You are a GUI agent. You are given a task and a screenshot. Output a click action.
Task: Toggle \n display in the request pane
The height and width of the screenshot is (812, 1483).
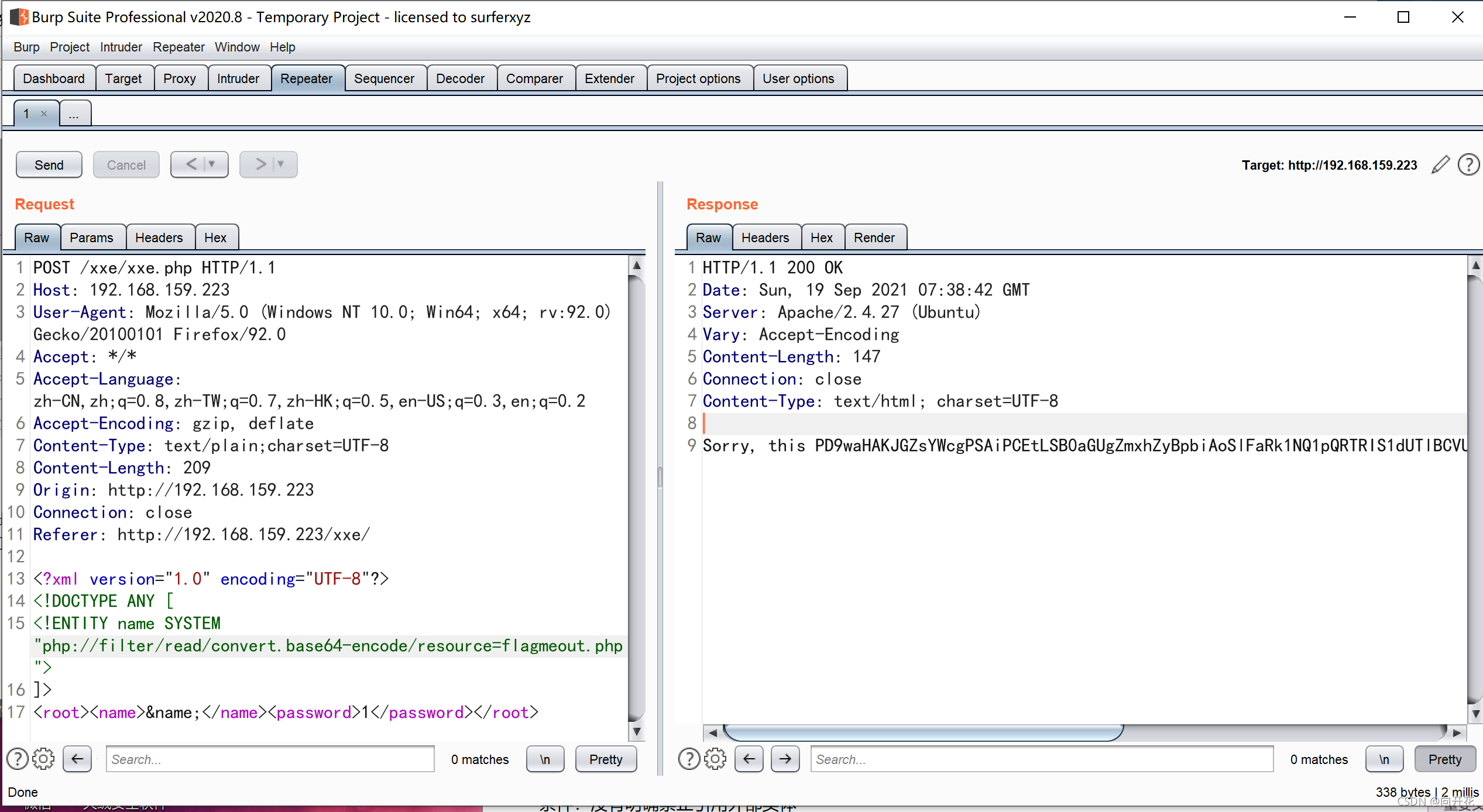(545, 759)
